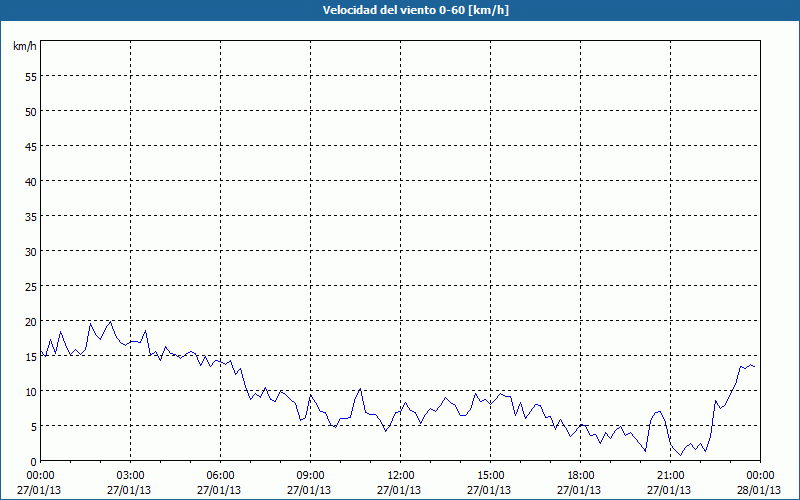This screenshot has width=800, height=500.
Task: Click the 09:00 time label
Action: tap(311, 476)
